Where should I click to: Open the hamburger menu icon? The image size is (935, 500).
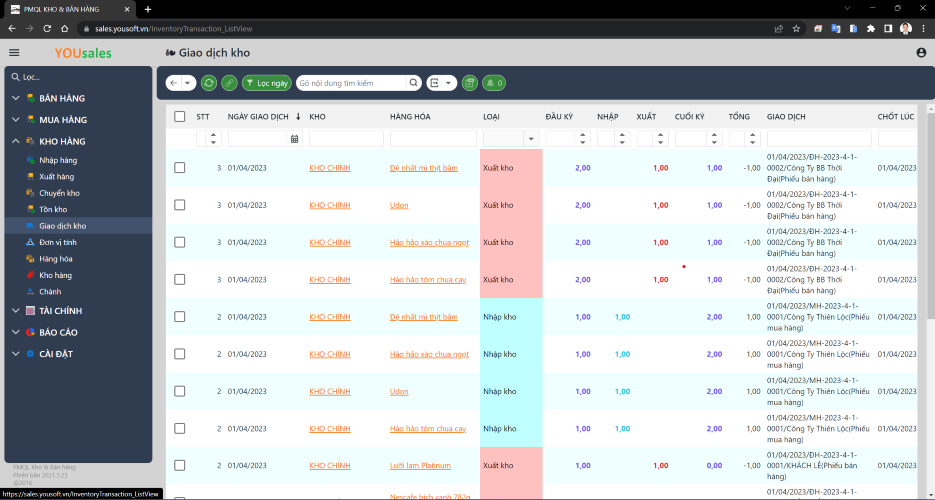[14, 52]
